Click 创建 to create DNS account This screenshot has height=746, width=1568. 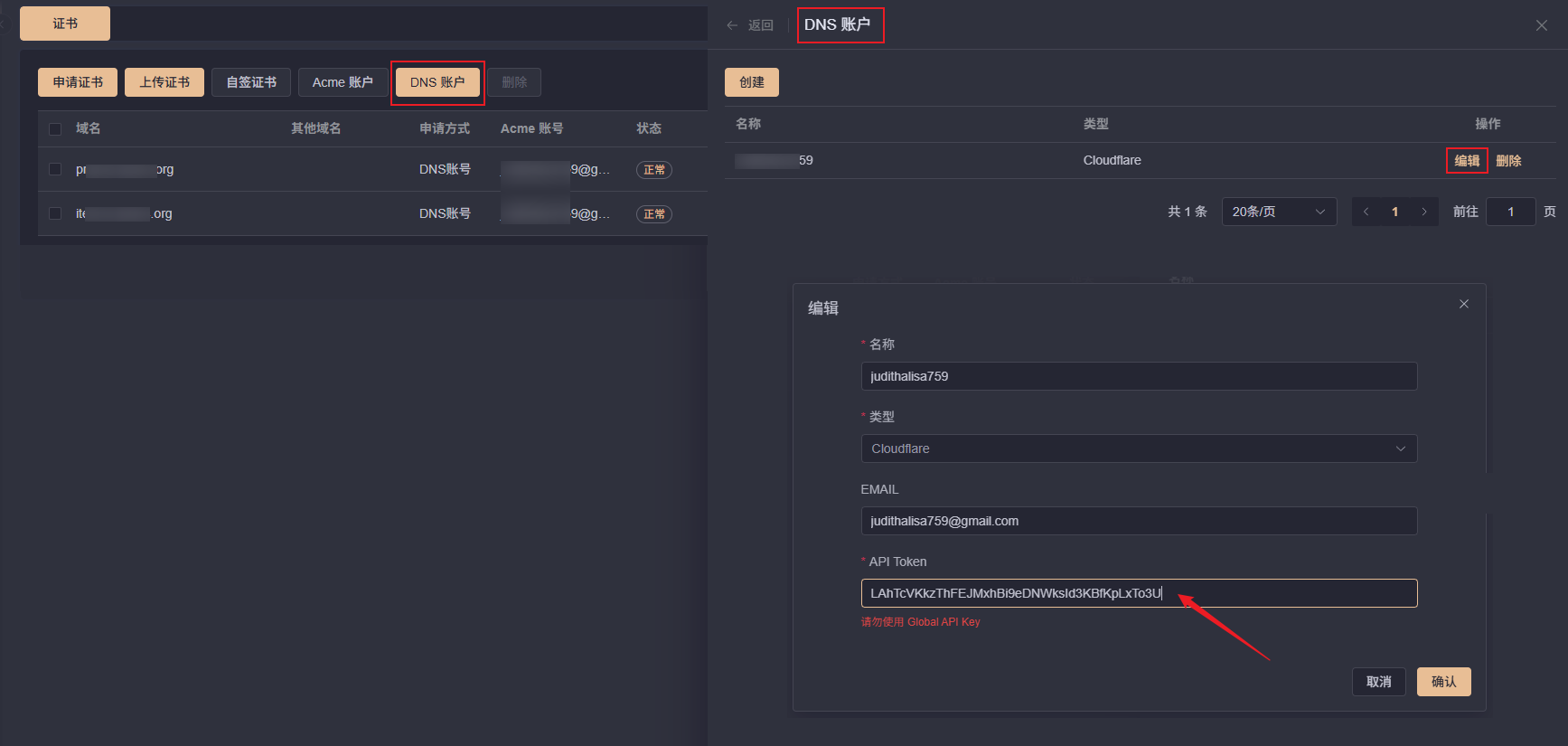[752, 82]
